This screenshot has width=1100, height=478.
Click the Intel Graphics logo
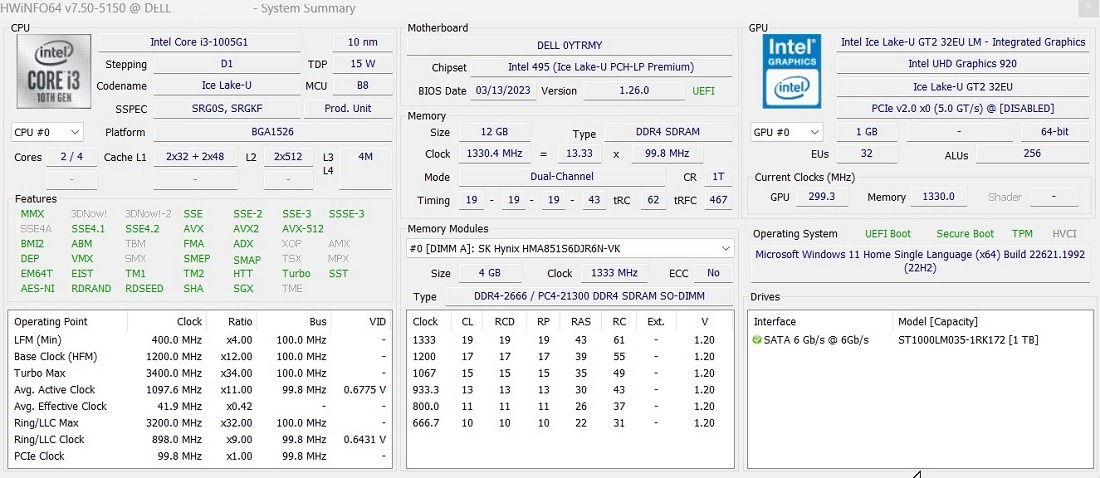791,71
